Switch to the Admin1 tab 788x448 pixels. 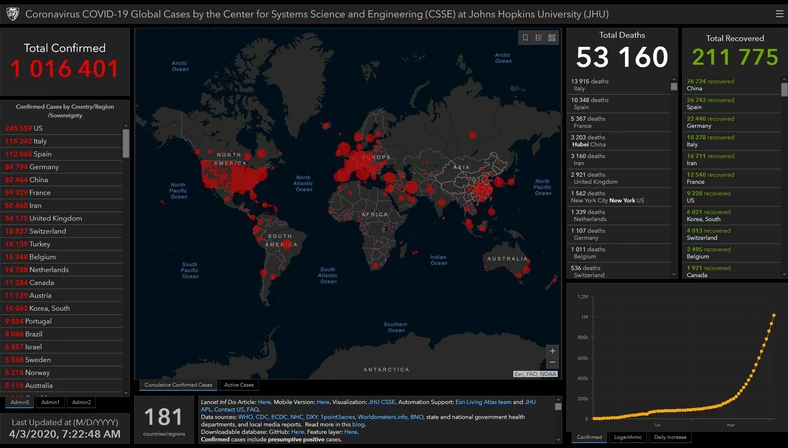click(50, 402)
